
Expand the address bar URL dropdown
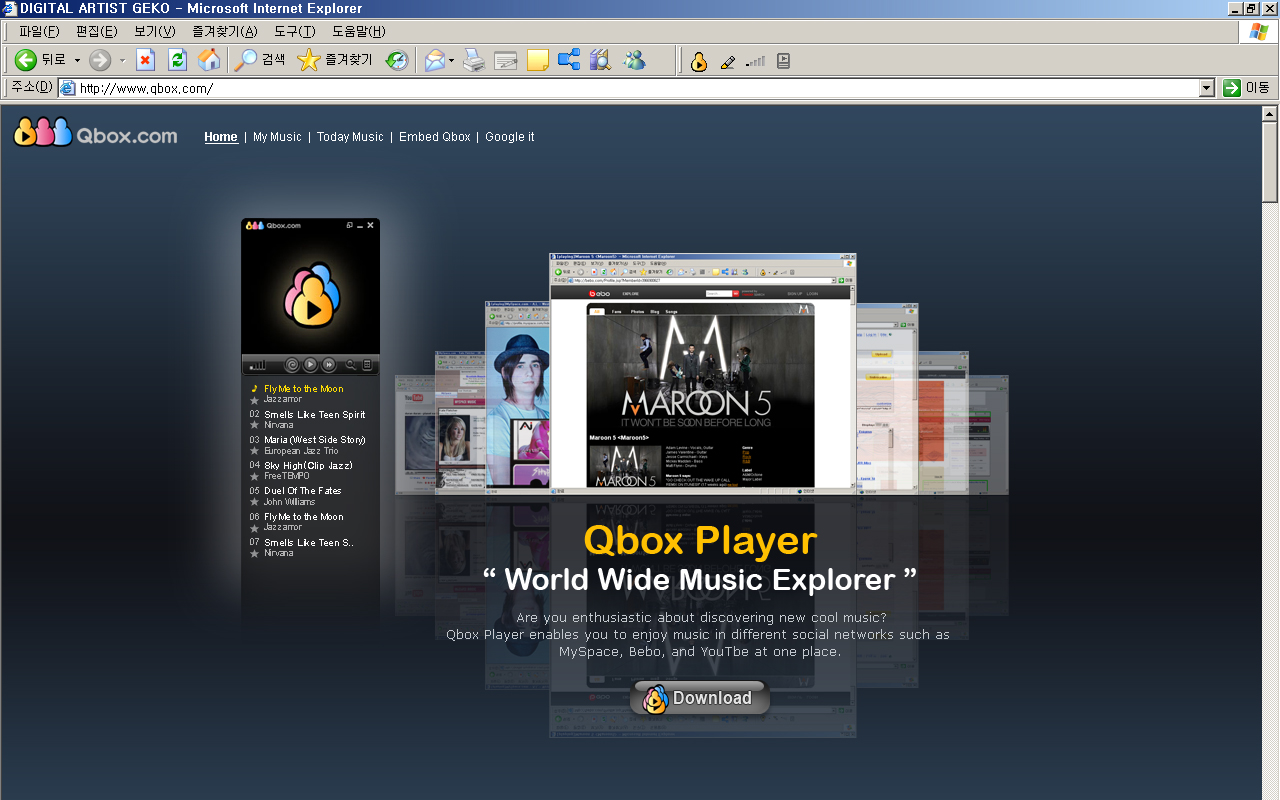[x=1206, y=88]
